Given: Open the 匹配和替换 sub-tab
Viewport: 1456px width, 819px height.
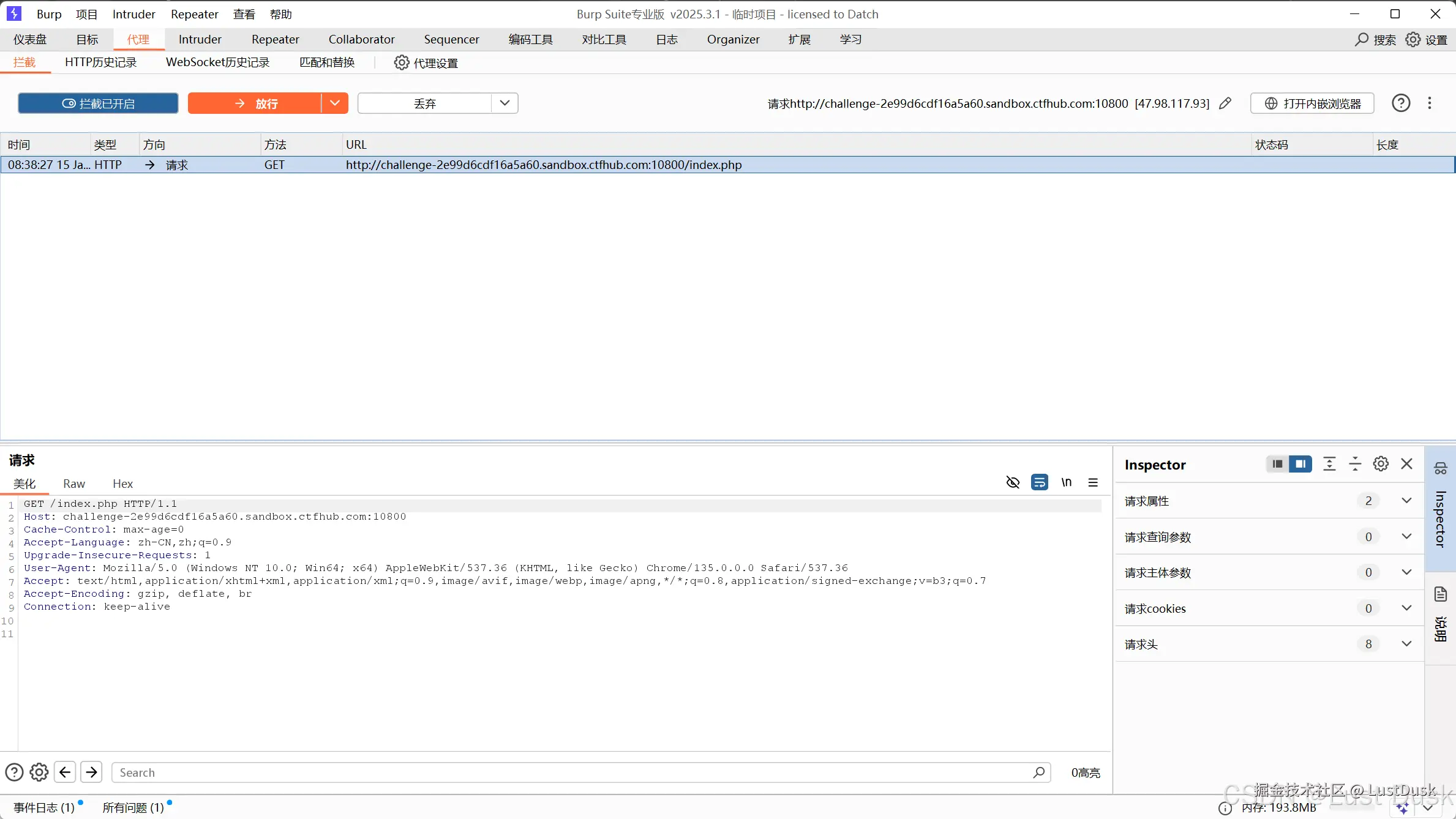Looking at the screenshot, I should click(x=327, y=62).
